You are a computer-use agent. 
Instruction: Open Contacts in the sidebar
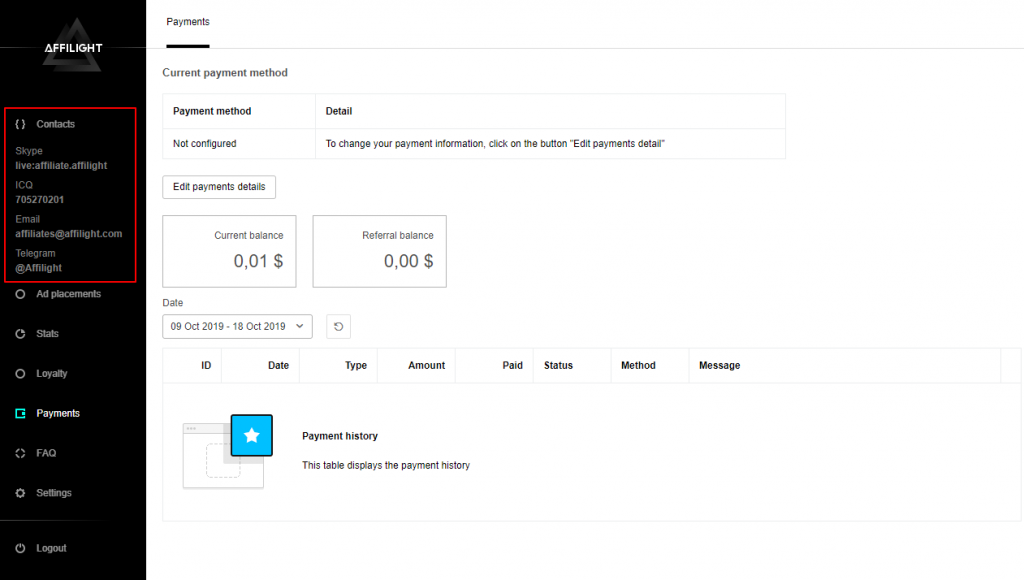click(x=56, y=124)
